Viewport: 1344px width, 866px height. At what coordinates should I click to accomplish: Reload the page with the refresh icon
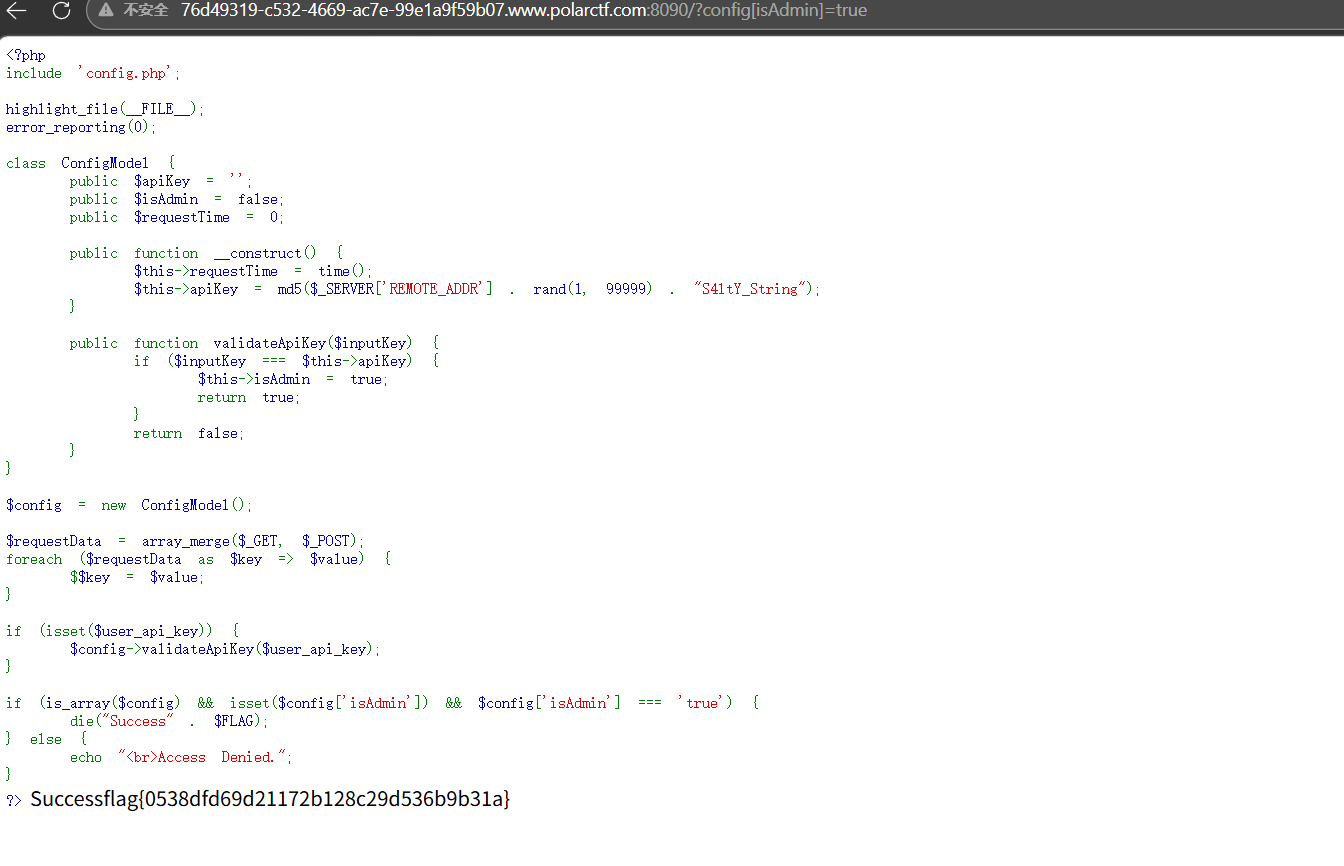coord(61,11)
